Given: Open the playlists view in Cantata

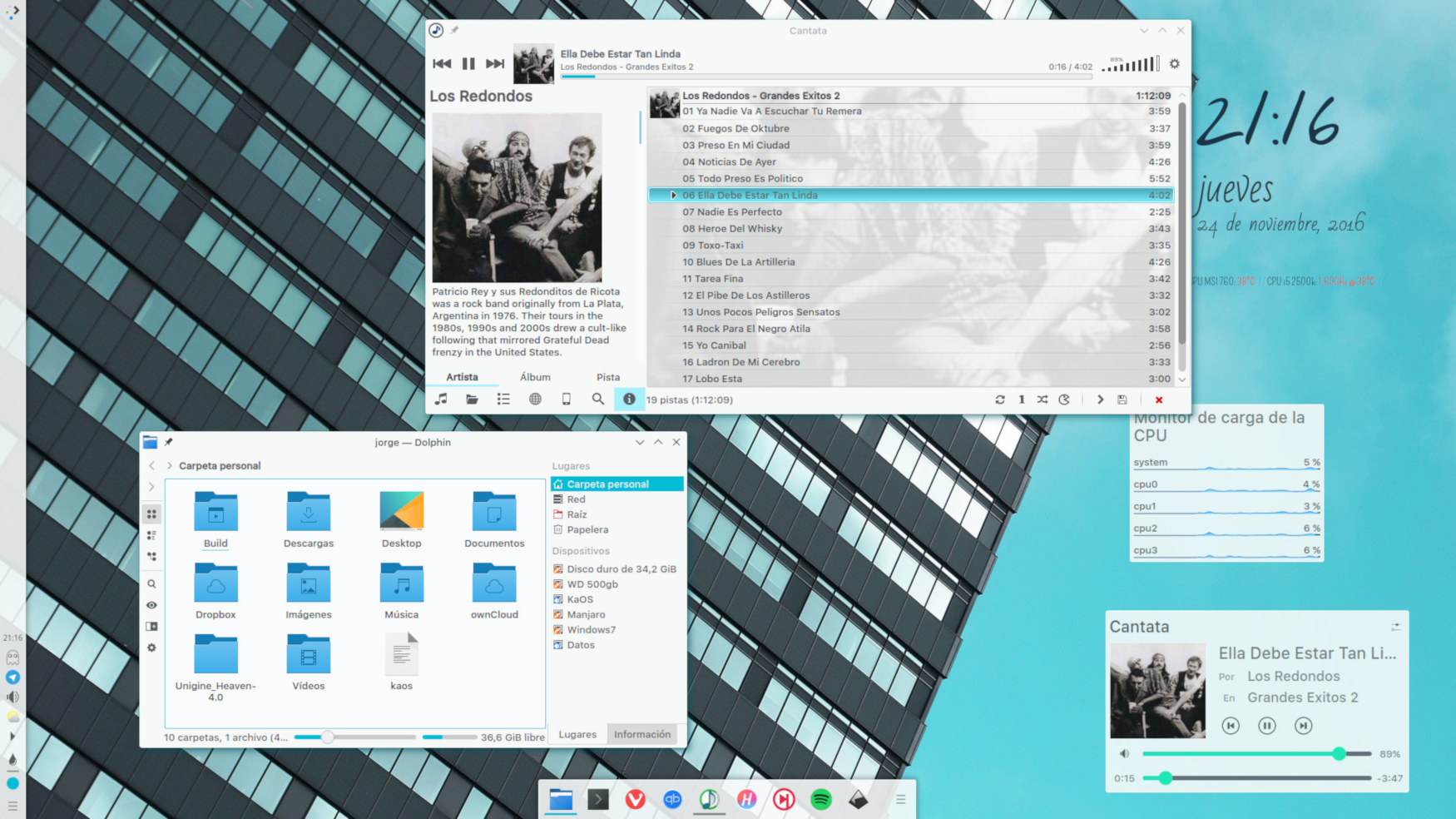Looking at the screenshot, I should click(503, 400).
